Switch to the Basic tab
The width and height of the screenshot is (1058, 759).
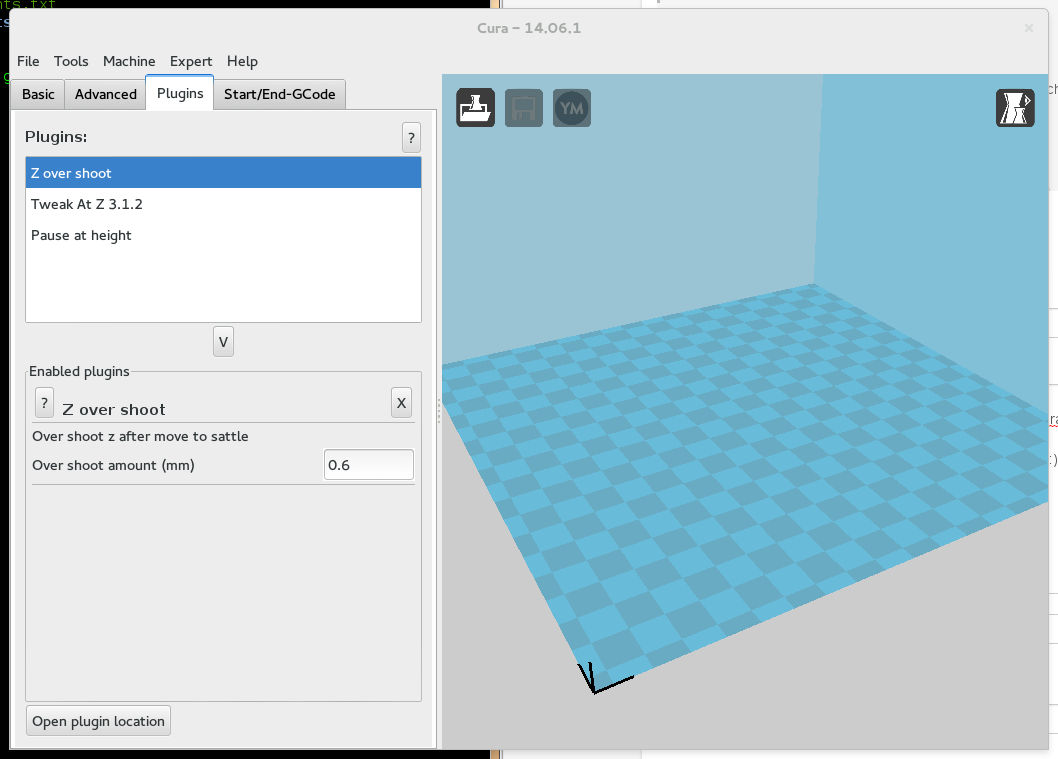38,94
